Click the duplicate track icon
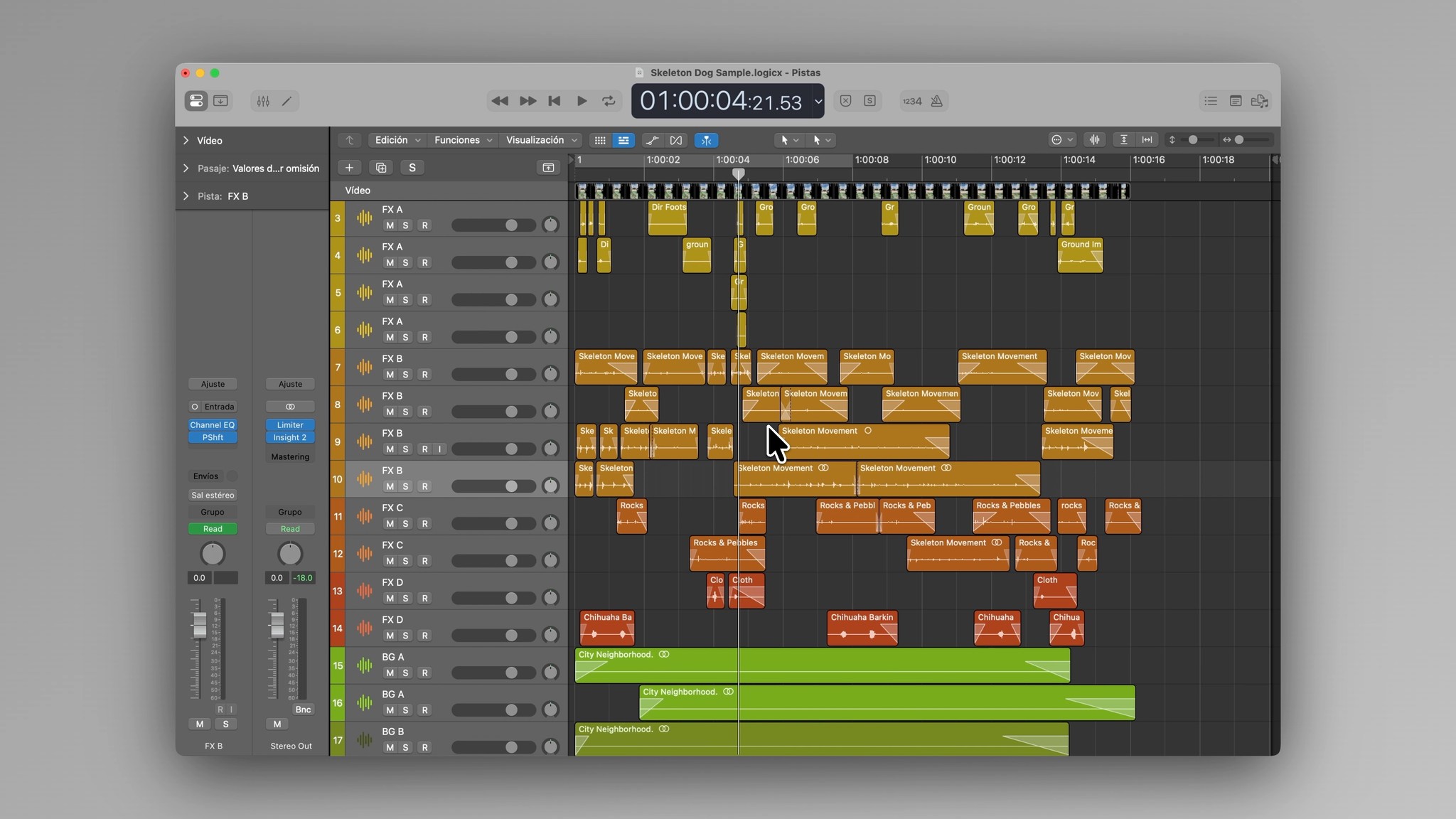 click(x=381, y=168)
